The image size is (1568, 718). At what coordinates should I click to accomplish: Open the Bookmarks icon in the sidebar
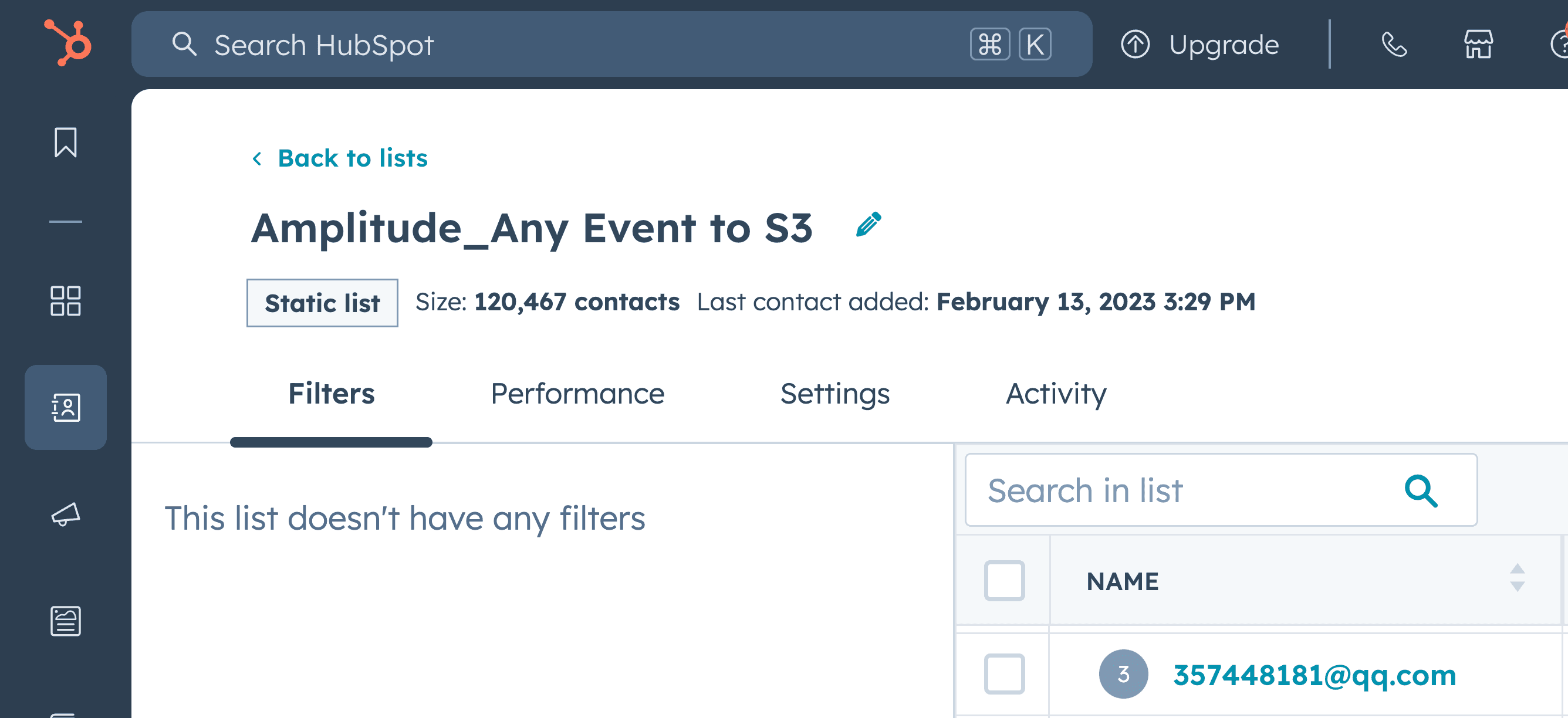[x=65, y=144]
